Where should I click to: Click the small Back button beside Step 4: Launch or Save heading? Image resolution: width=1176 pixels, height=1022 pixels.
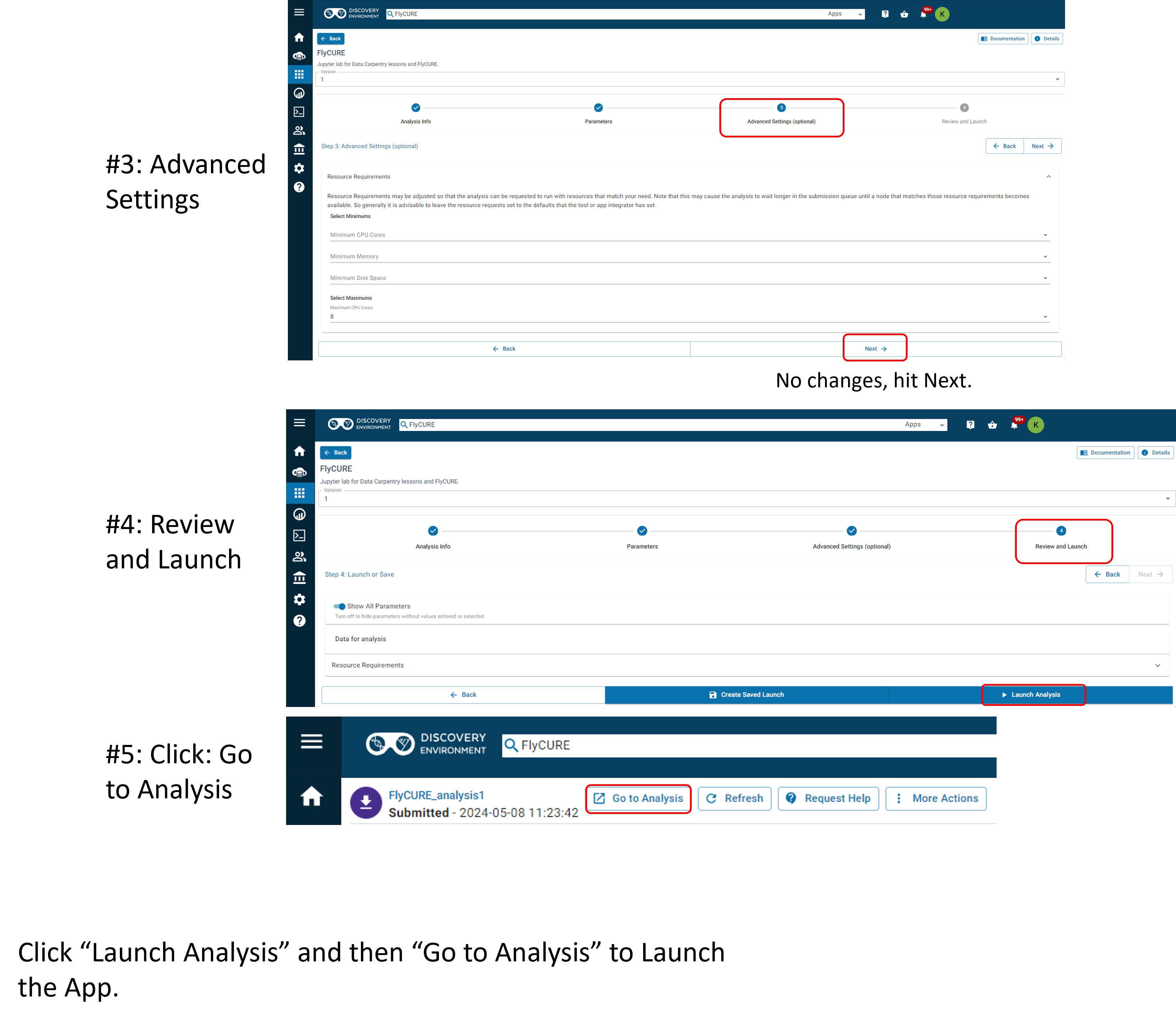point(1108,574)
